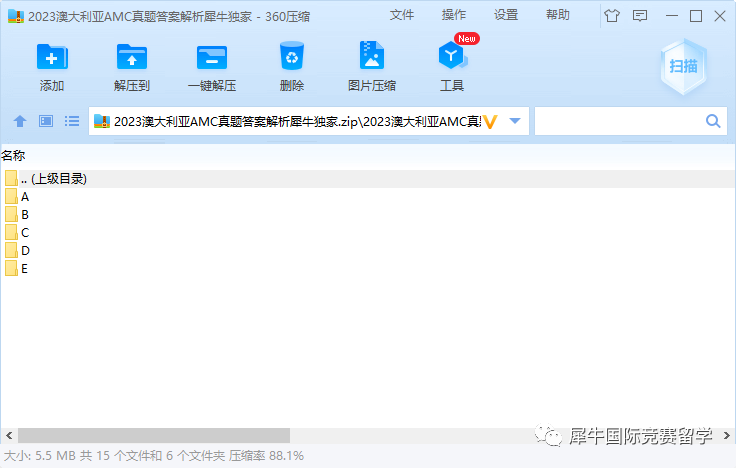736x468 pixels.
Task: Click the 删除 (Delete) recycle icon
Action: (x=291, y=56)
